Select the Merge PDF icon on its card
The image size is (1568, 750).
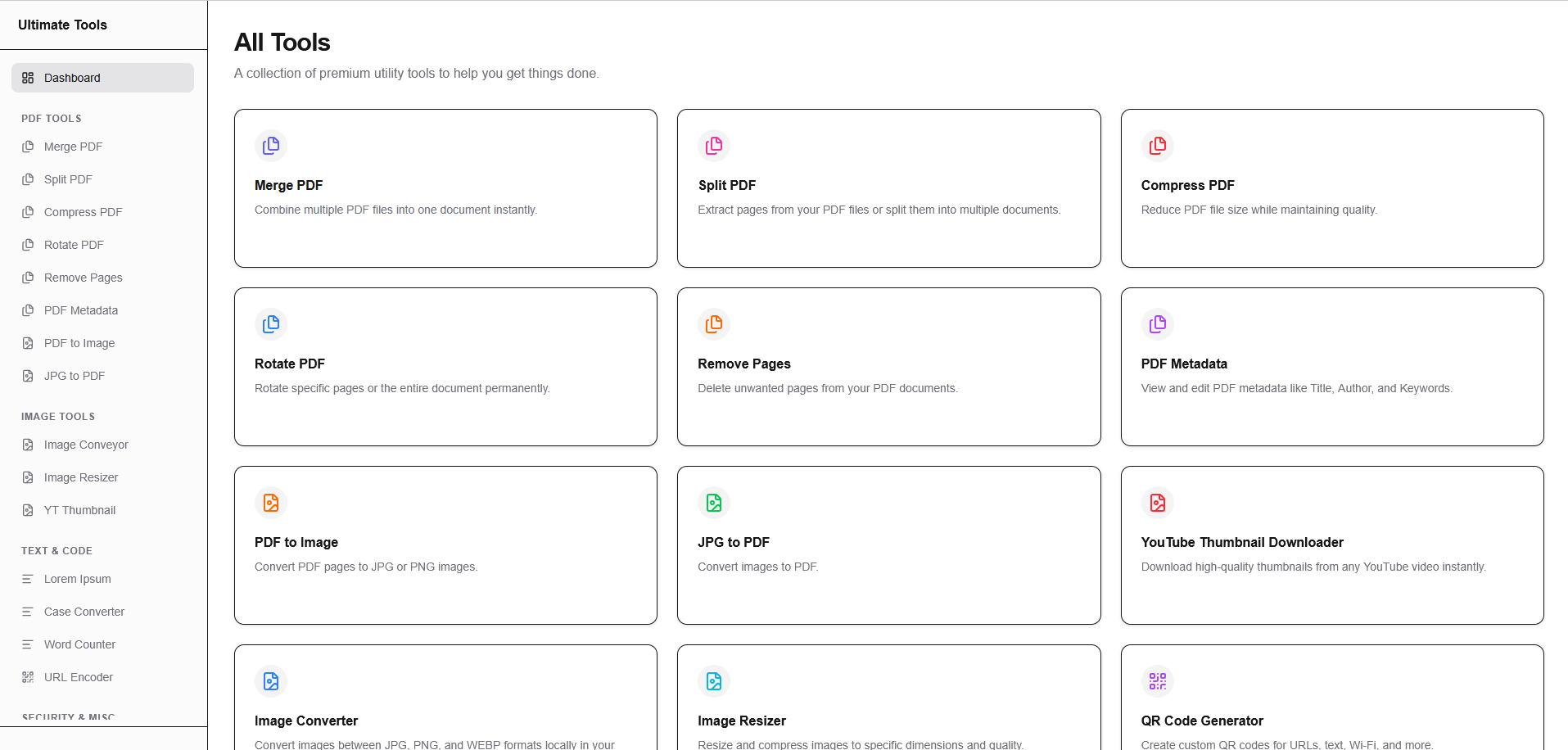(270, 146)
